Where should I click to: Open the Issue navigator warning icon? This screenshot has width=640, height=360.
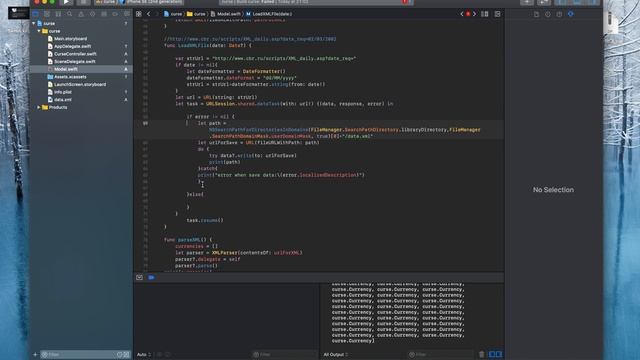pyautogui.click(x=81, y=14)
